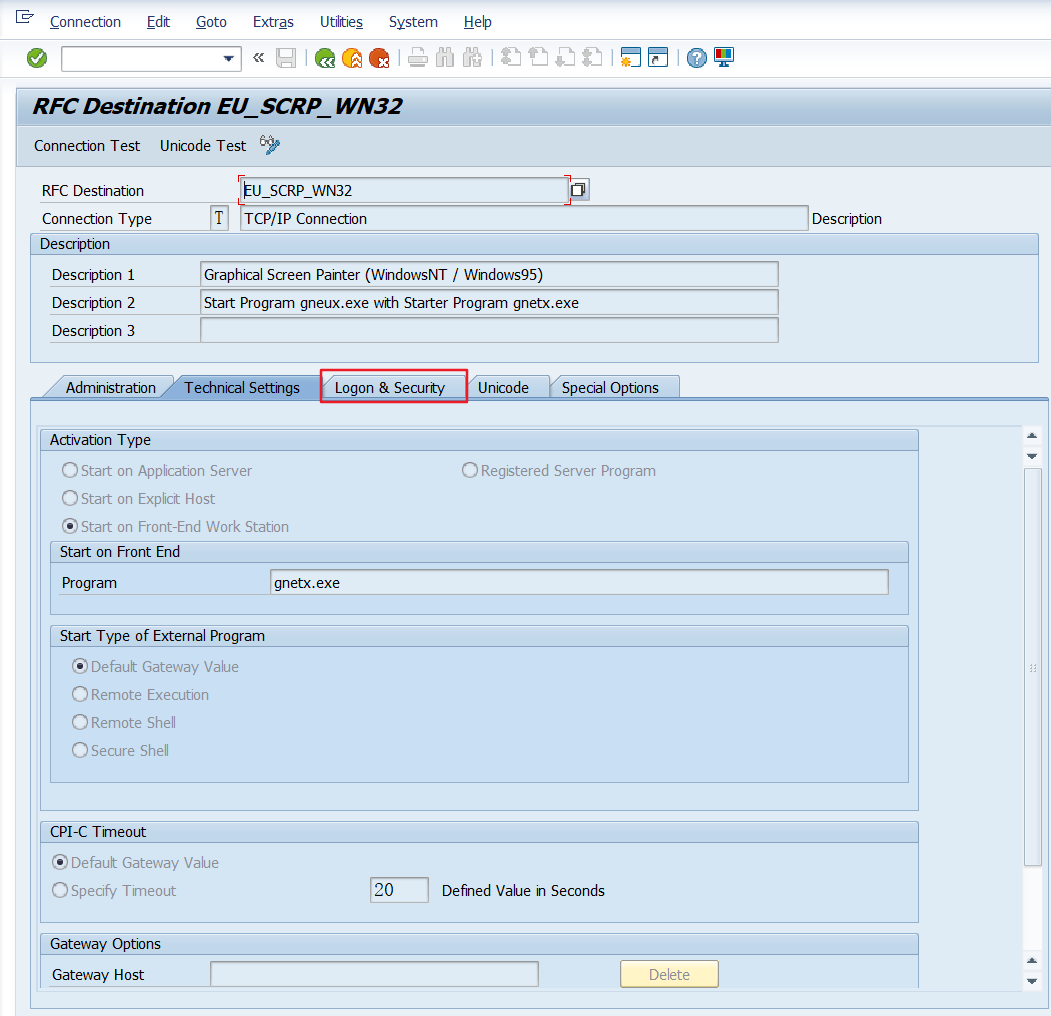Image resolution: width=1051 pixels, height=1016 pixels.
Task: Open the command field dropdown arrow
Action: [x=231, y=58]
